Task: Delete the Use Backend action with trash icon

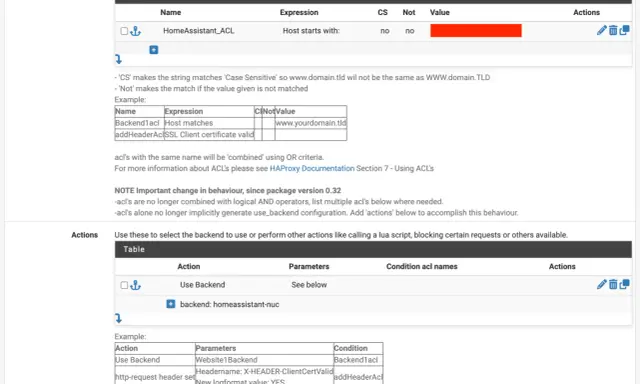Action: [613, 284]
